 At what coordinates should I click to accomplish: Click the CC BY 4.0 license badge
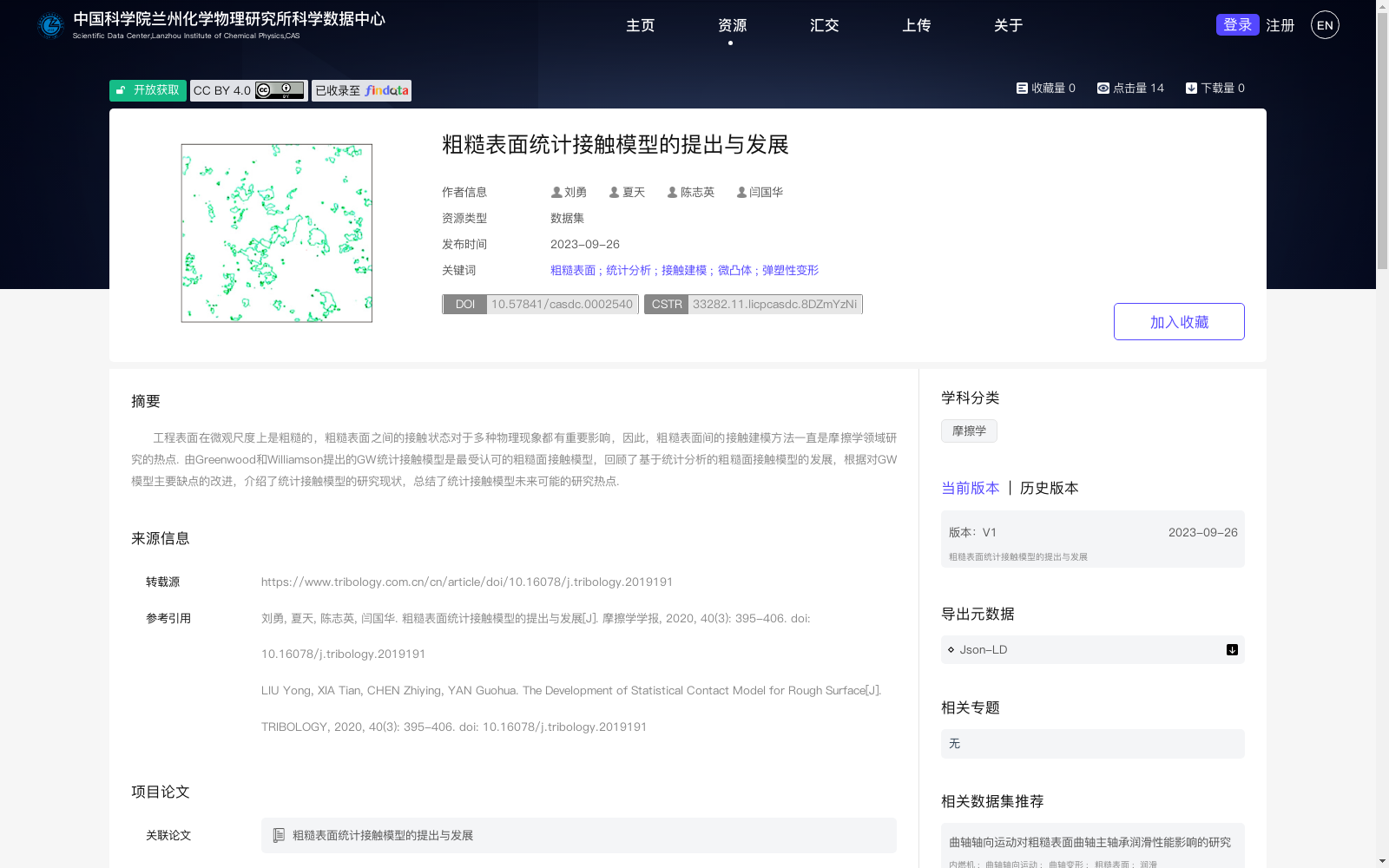pyautogui.click(x=249, y=90)
